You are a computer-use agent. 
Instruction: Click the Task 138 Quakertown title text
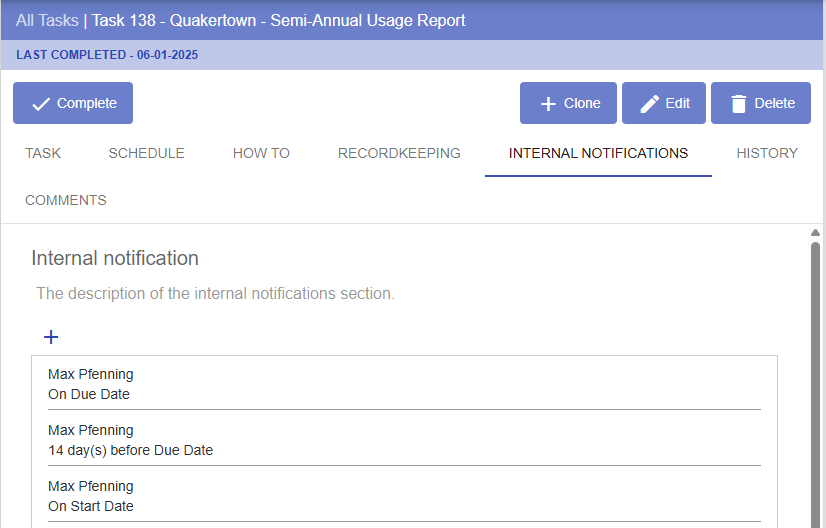(x=279, y=21)
